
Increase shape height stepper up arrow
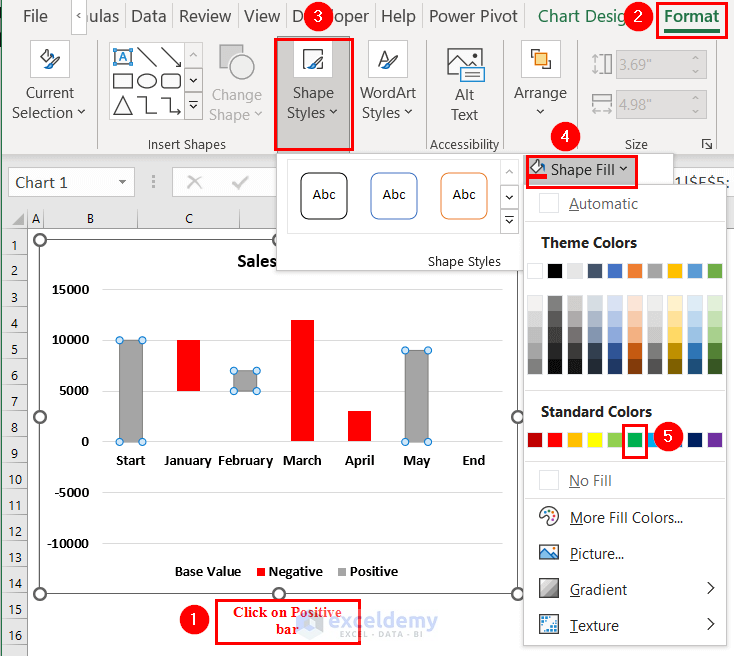[x=696, y=58]
